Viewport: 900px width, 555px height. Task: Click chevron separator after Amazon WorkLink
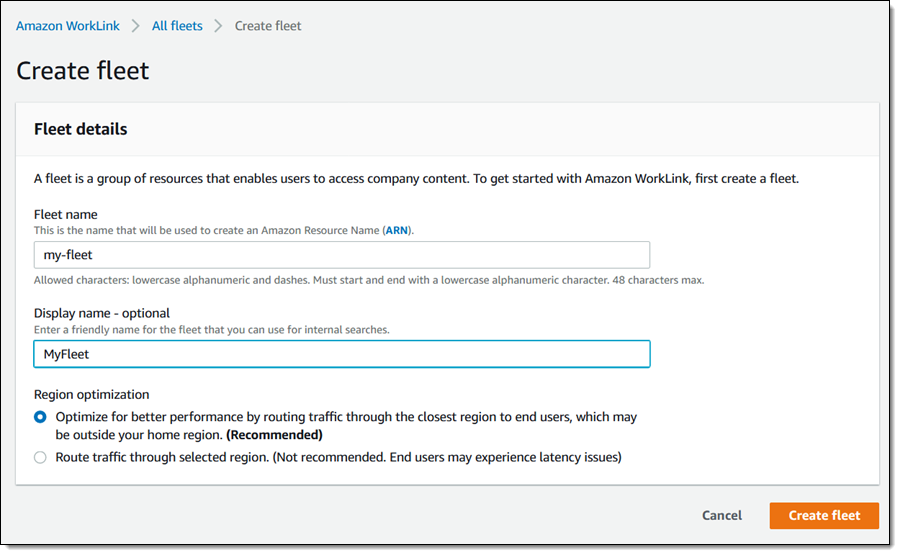tap(136, 26)
